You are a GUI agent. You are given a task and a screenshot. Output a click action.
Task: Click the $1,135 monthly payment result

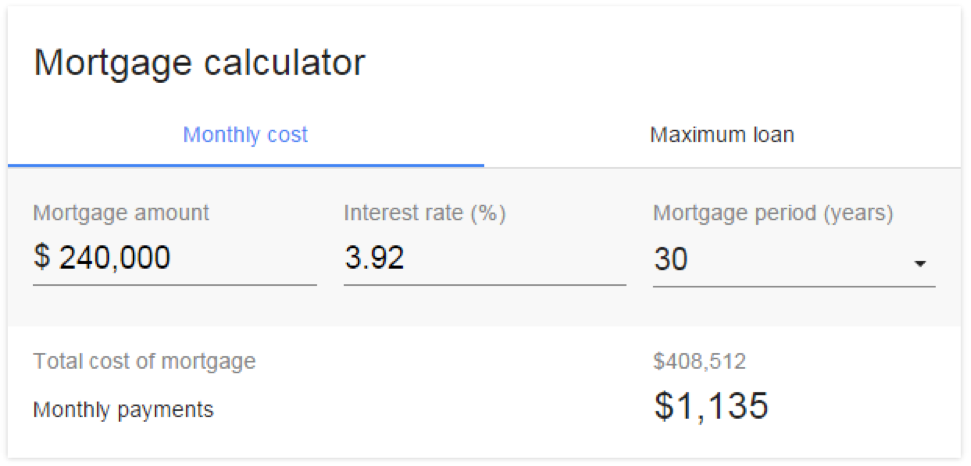pos(711,407)
